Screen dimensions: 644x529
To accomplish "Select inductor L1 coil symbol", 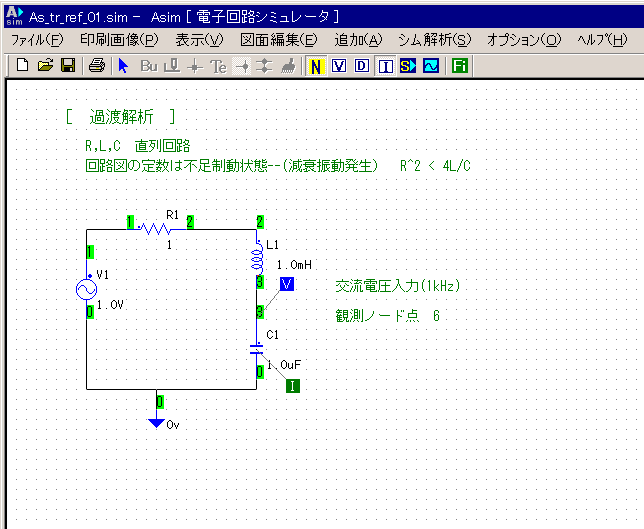I will [258, 257].
